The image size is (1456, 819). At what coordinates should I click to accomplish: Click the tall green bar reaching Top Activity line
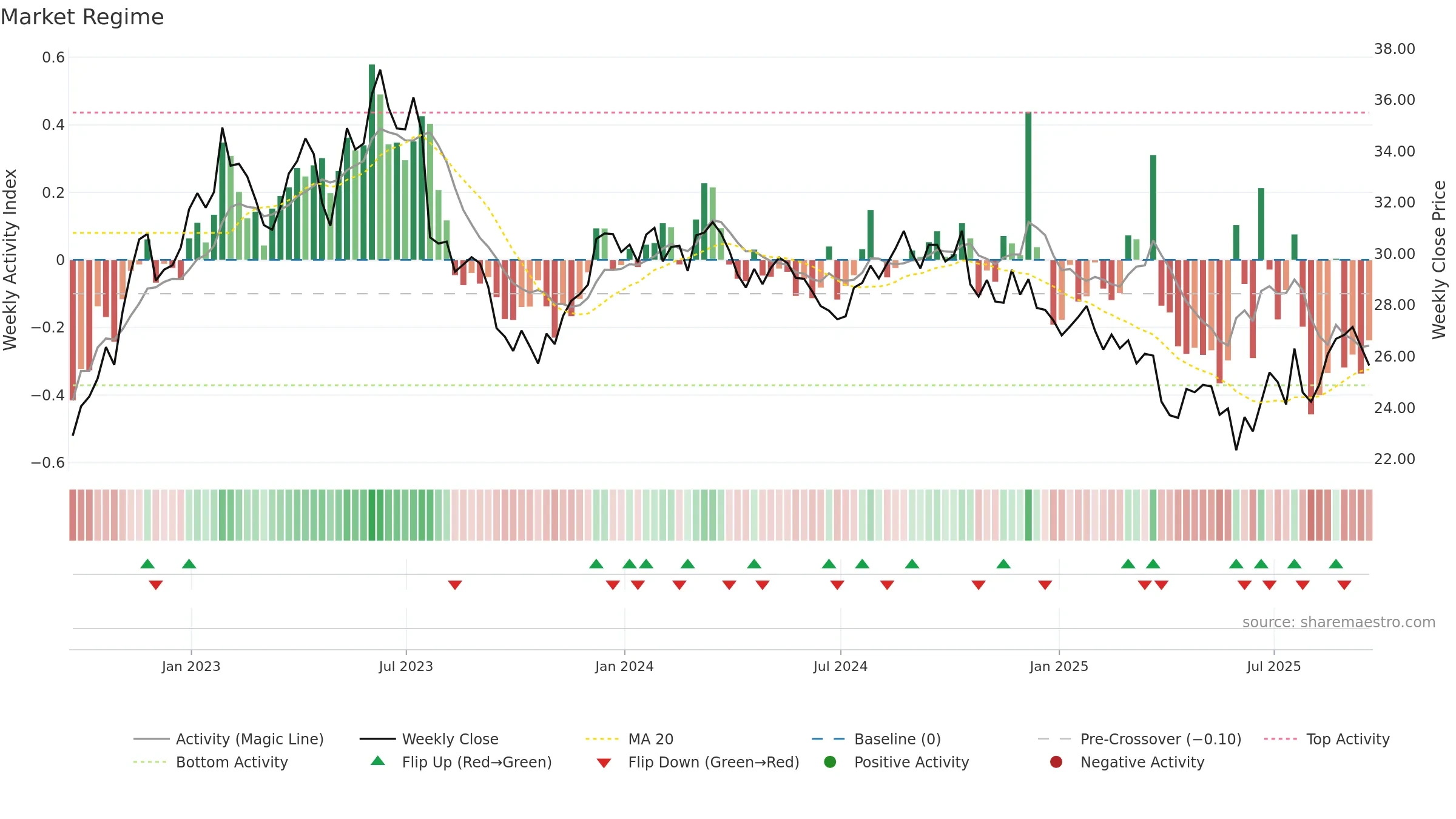click(1028, 186)
